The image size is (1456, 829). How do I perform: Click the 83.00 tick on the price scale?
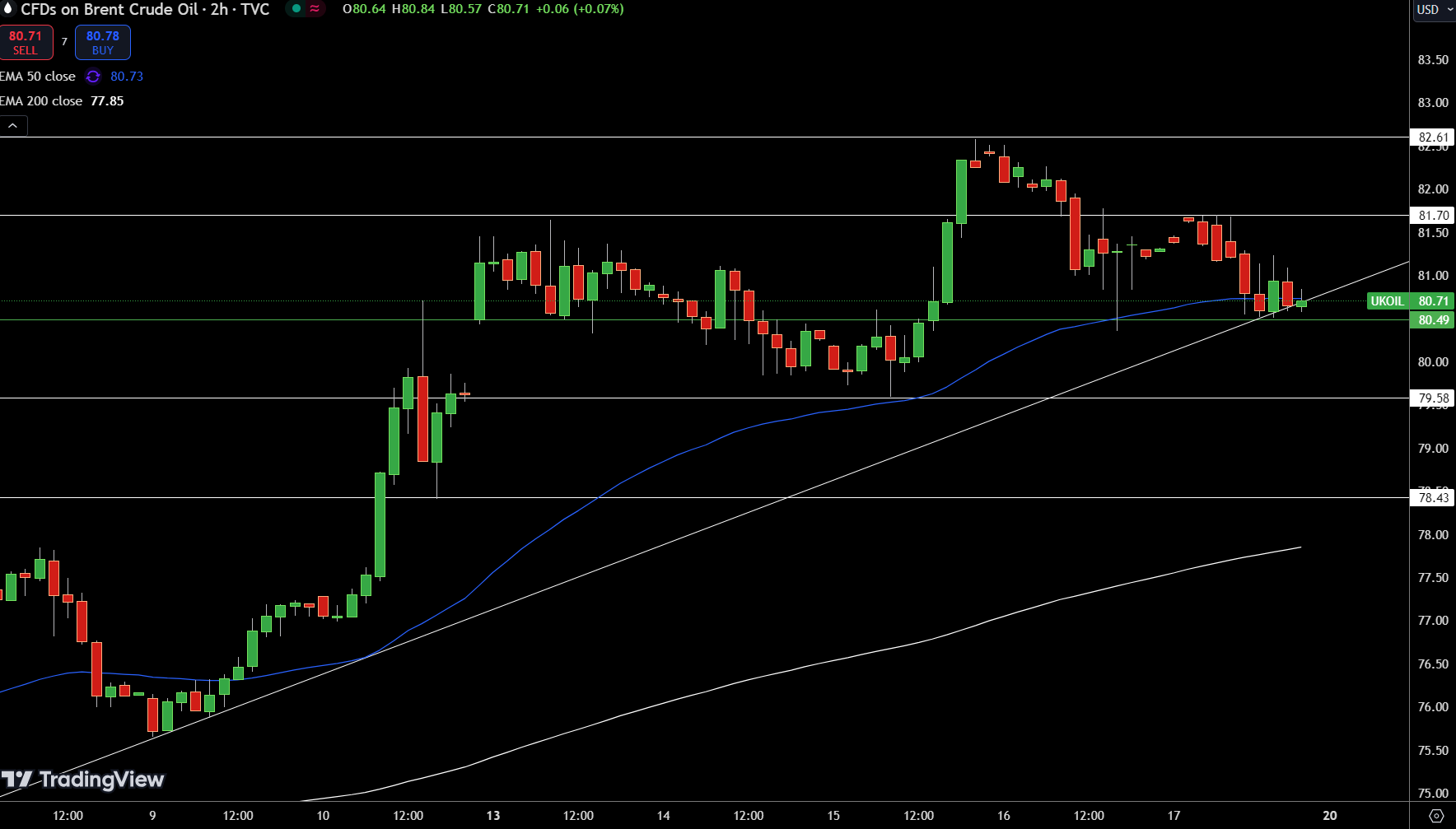coord(1433,103)
